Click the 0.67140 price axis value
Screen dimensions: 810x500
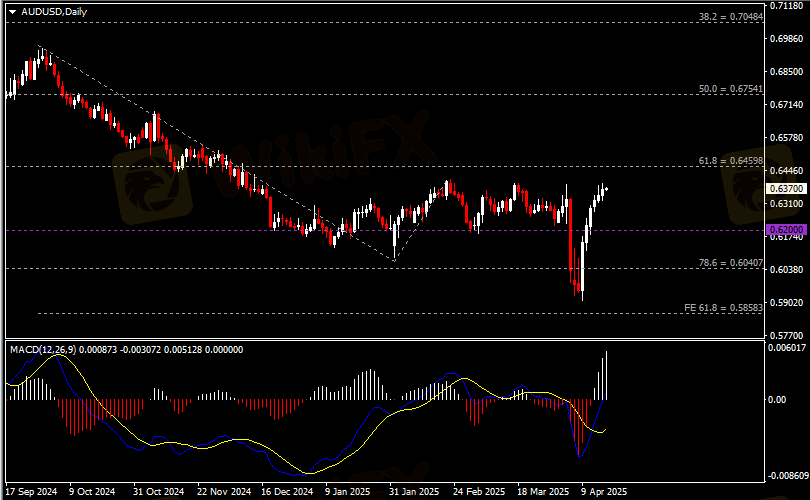(x=786, y=105)
